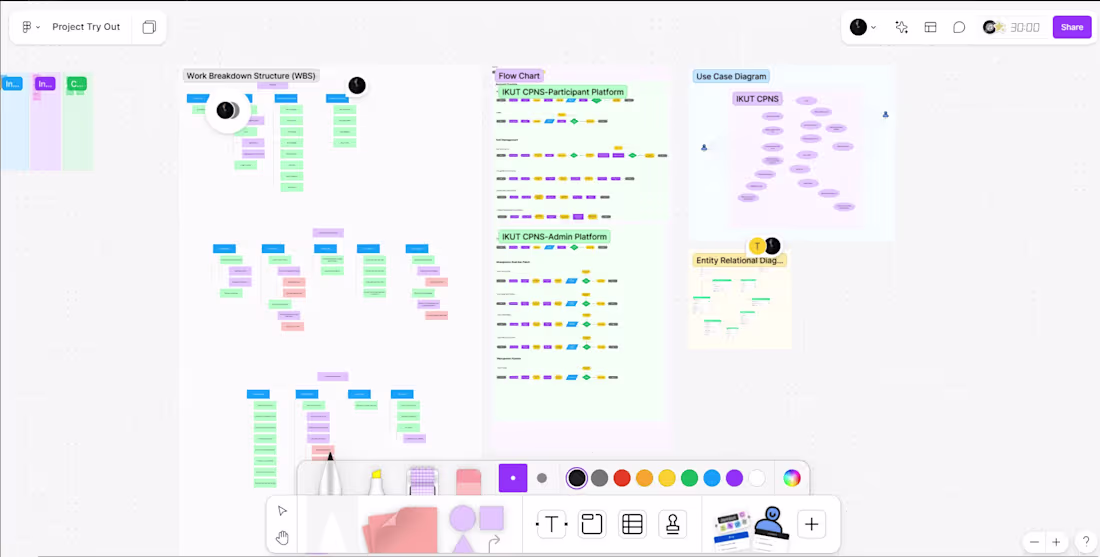Open the help question mark button
The image size is (1100, 557).
pyautogui.click(x=1086, y=542)
